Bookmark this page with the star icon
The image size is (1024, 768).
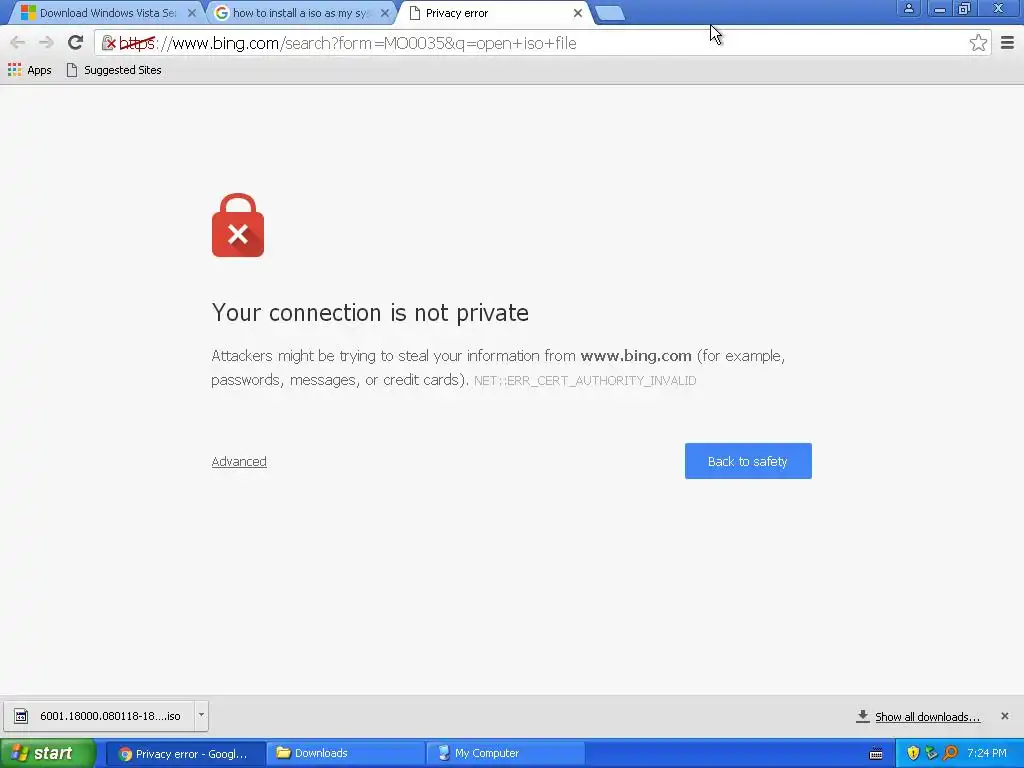pyautogui.click(x=978, y=43)
